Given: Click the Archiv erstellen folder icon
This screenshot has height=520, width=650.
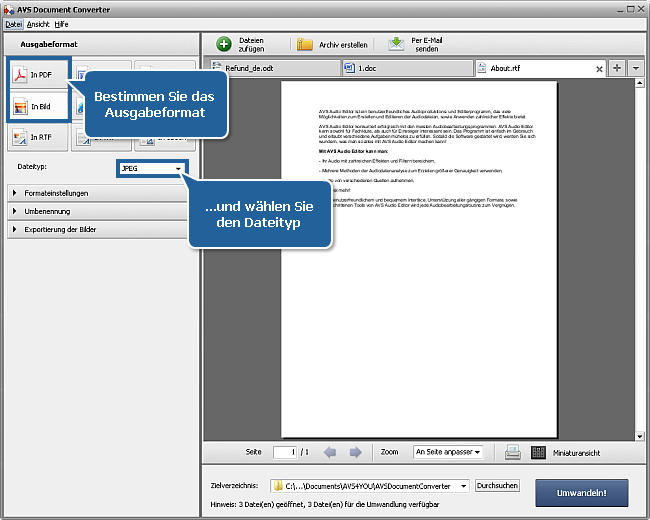Looking at the screenshot, I should tap(305, 44).
